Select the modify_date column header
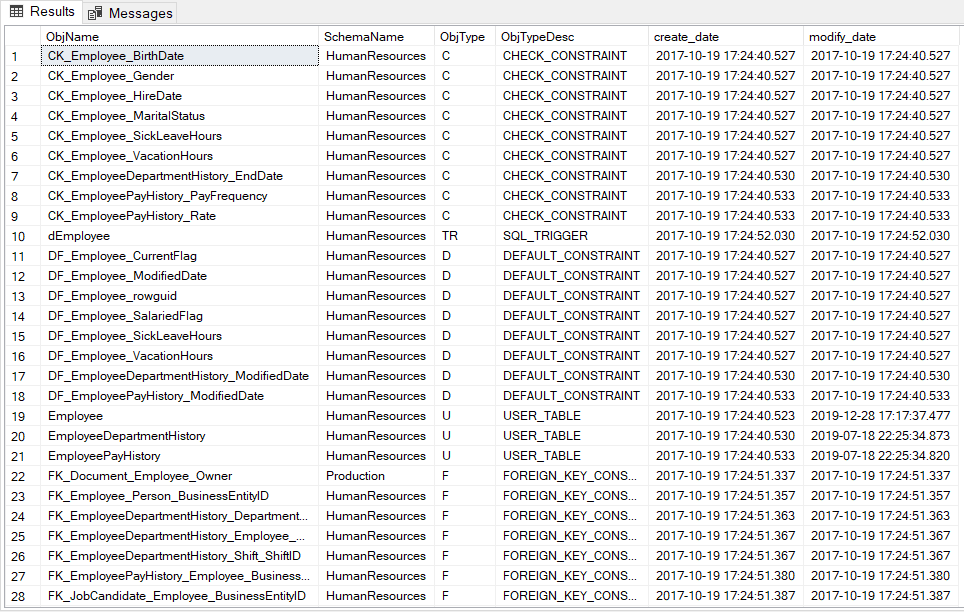The height and width of the screenshot is (612, 964). [883, 37]
